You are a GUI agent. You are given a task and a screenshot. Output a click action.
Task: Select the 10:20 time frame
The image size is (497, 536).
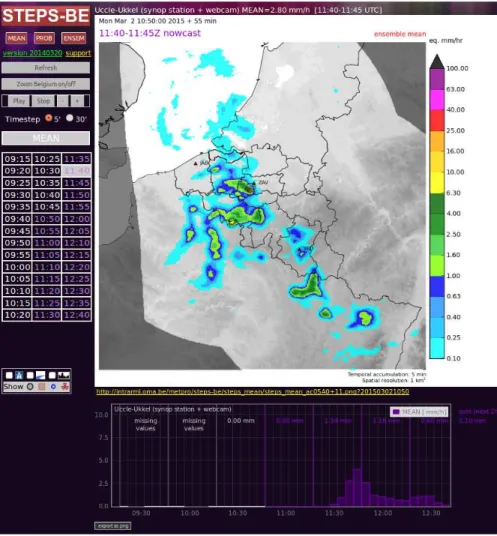pos(17,315)
